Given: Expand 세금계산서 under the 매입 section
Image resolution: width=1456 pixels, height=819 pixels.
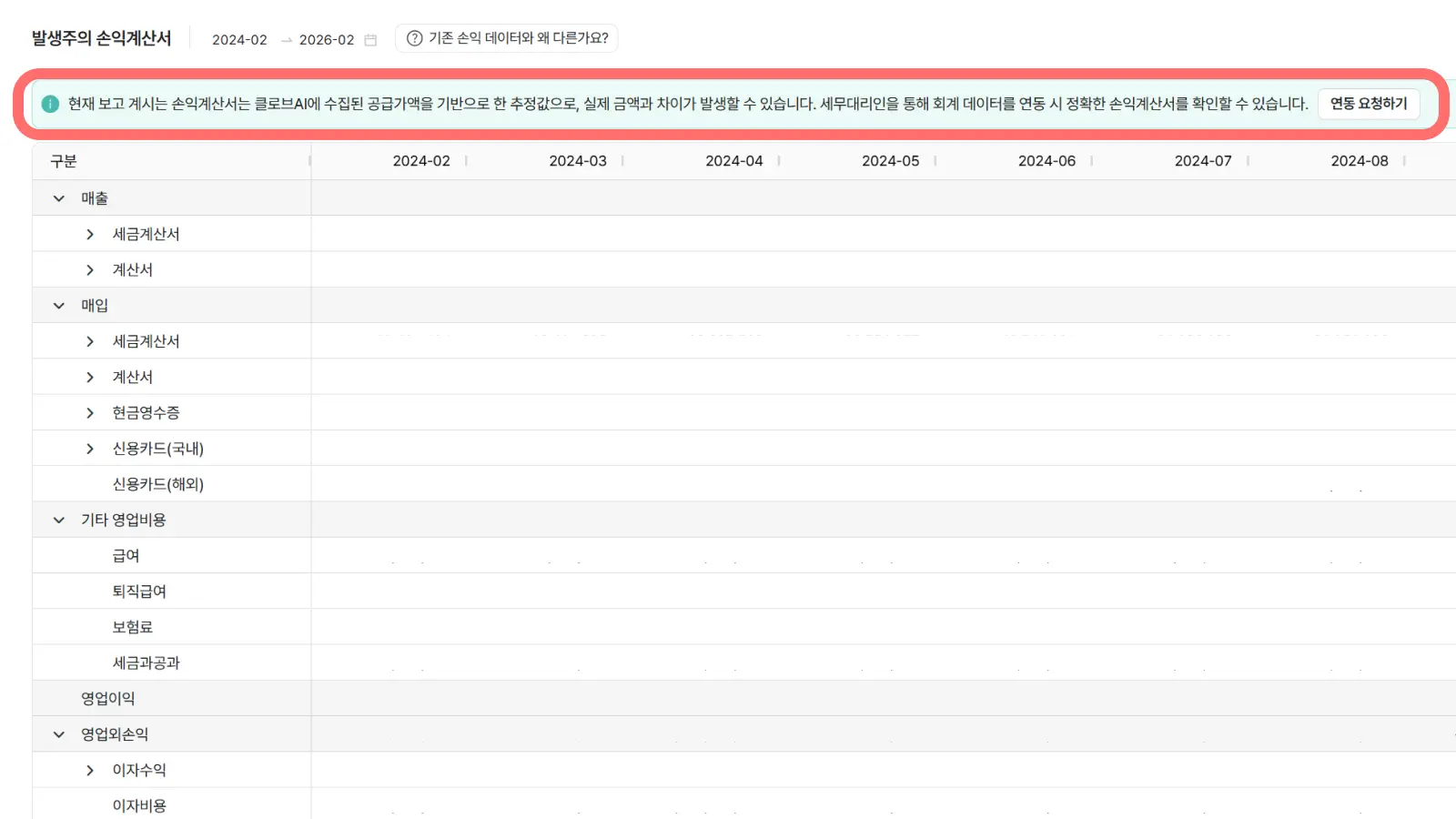Looking at the screenshot, I should click(90, 341).
